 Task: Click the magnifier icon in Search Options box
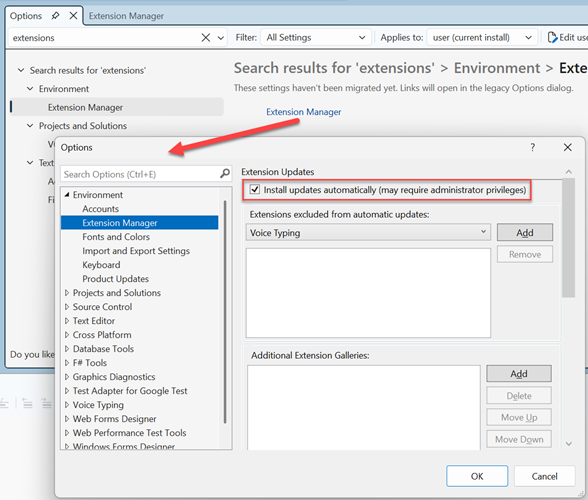[225, 174]
